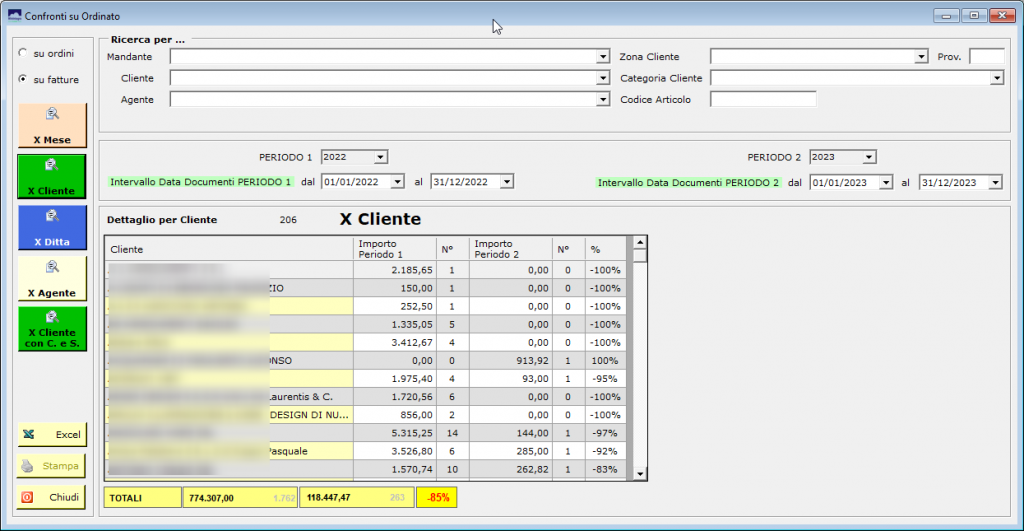Click the cell with value 2.185,65
Screen dimensions: 1024x531
coord(394,270)
